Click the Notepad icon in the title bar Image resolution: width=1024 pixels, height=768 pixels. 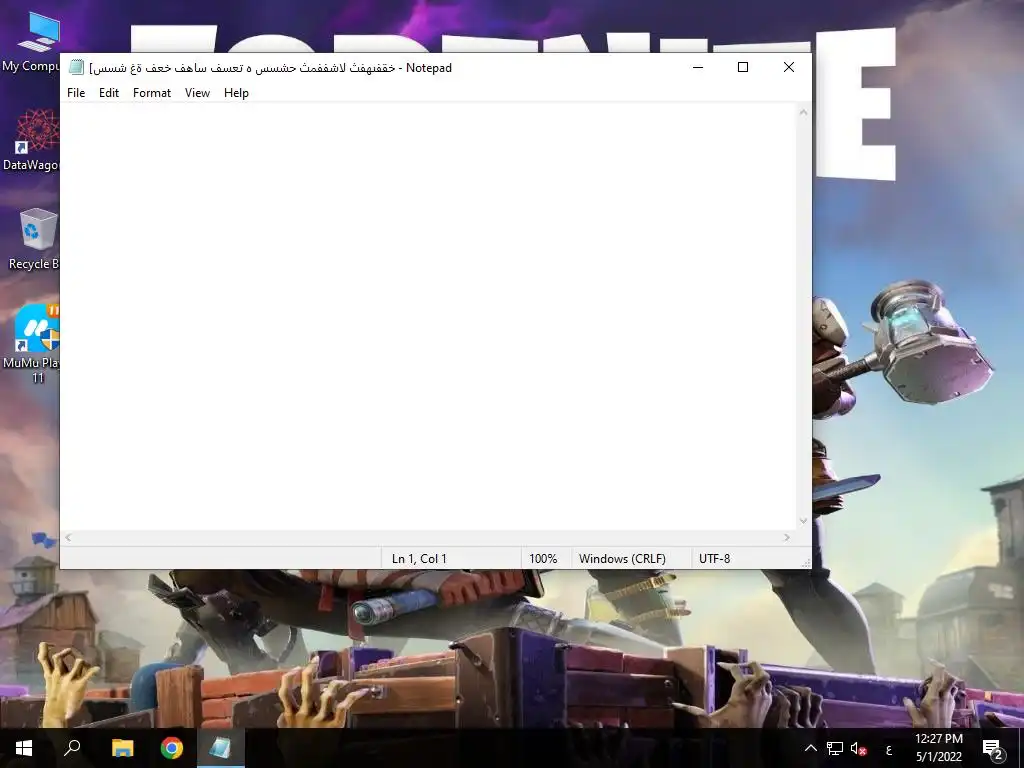pyautogui.click(x=76, y=67)
